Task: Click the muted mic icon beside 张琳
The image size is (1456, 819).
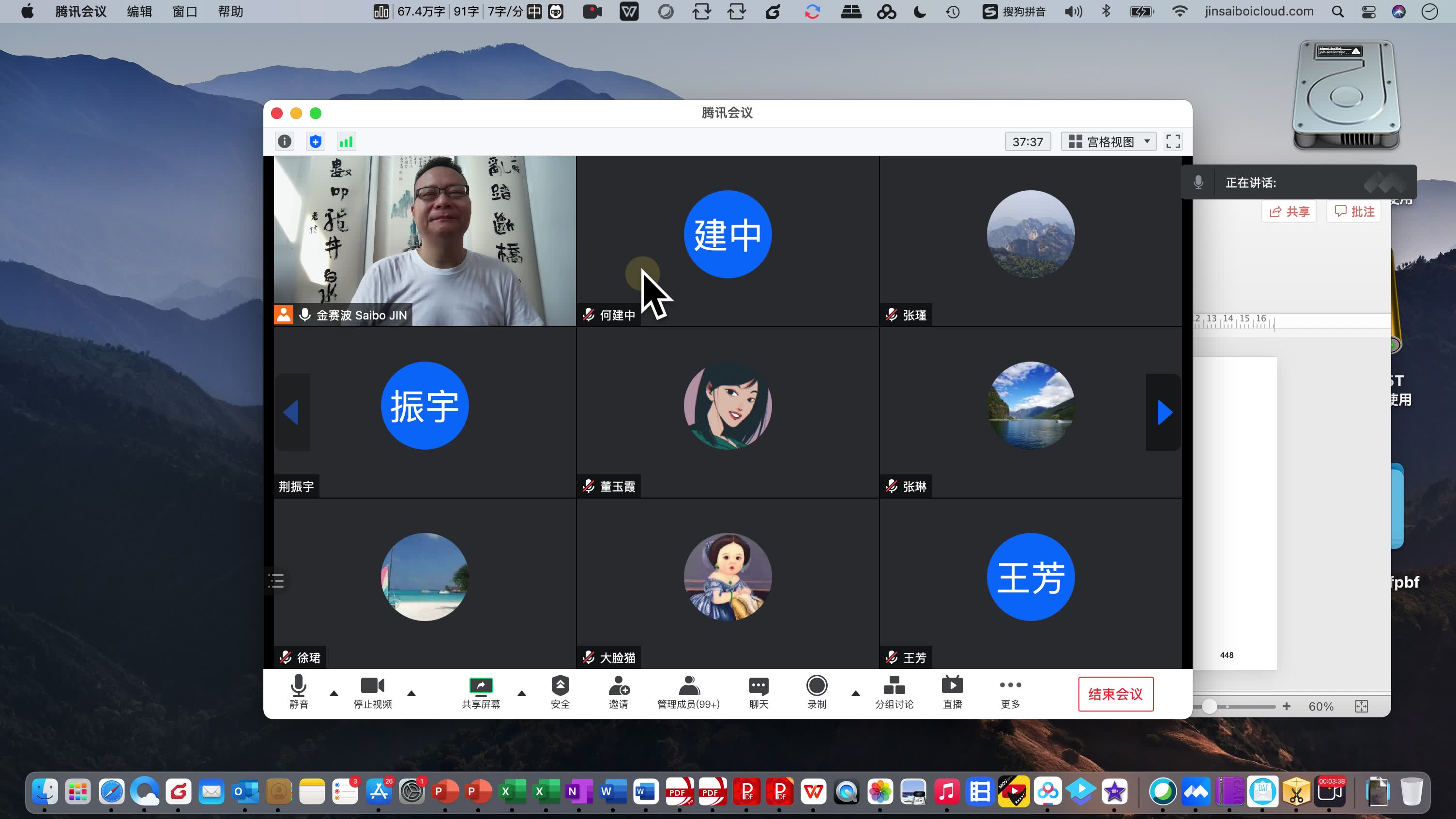Action: (x=891, y=486)
